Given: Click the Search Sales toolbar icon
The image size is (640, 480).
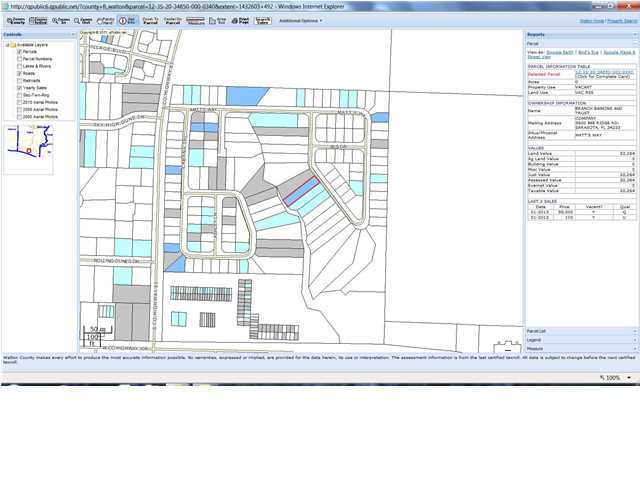Looking at the screenshot, I should (262, 20).
